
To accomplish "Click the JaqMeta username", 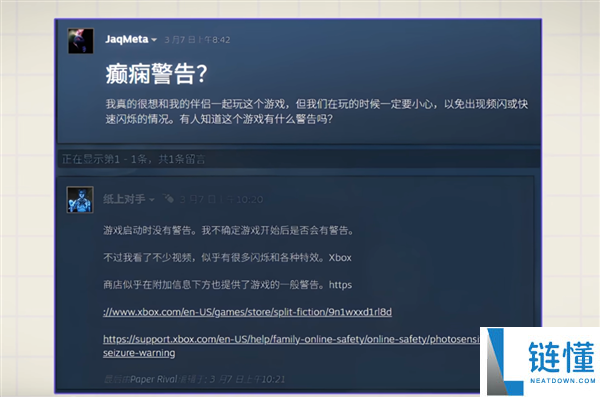I will tap(127, 39).
